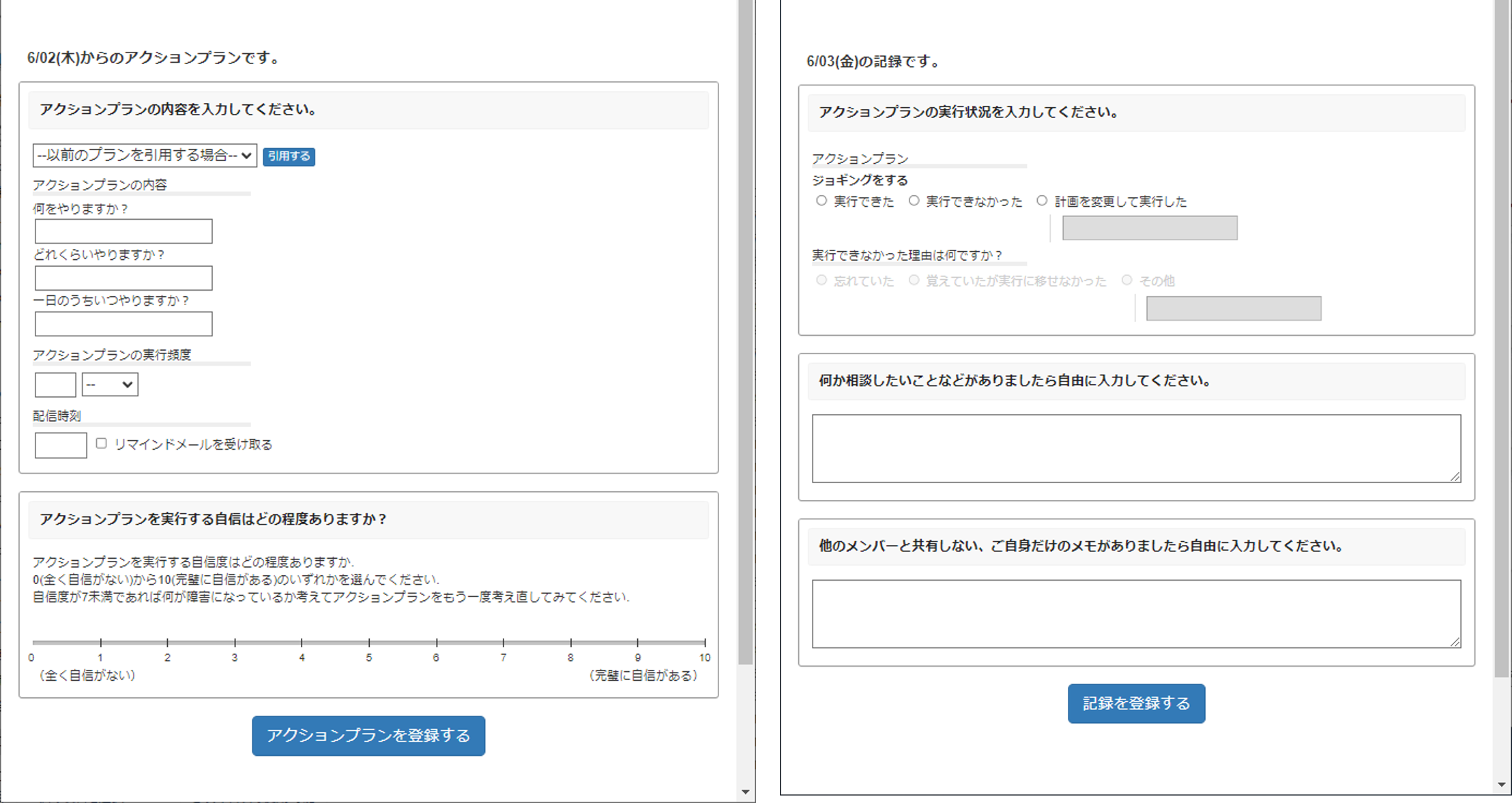Click the 何をやりますか input field
This screenshot has height=803, width=1512.
pos(123,231)
